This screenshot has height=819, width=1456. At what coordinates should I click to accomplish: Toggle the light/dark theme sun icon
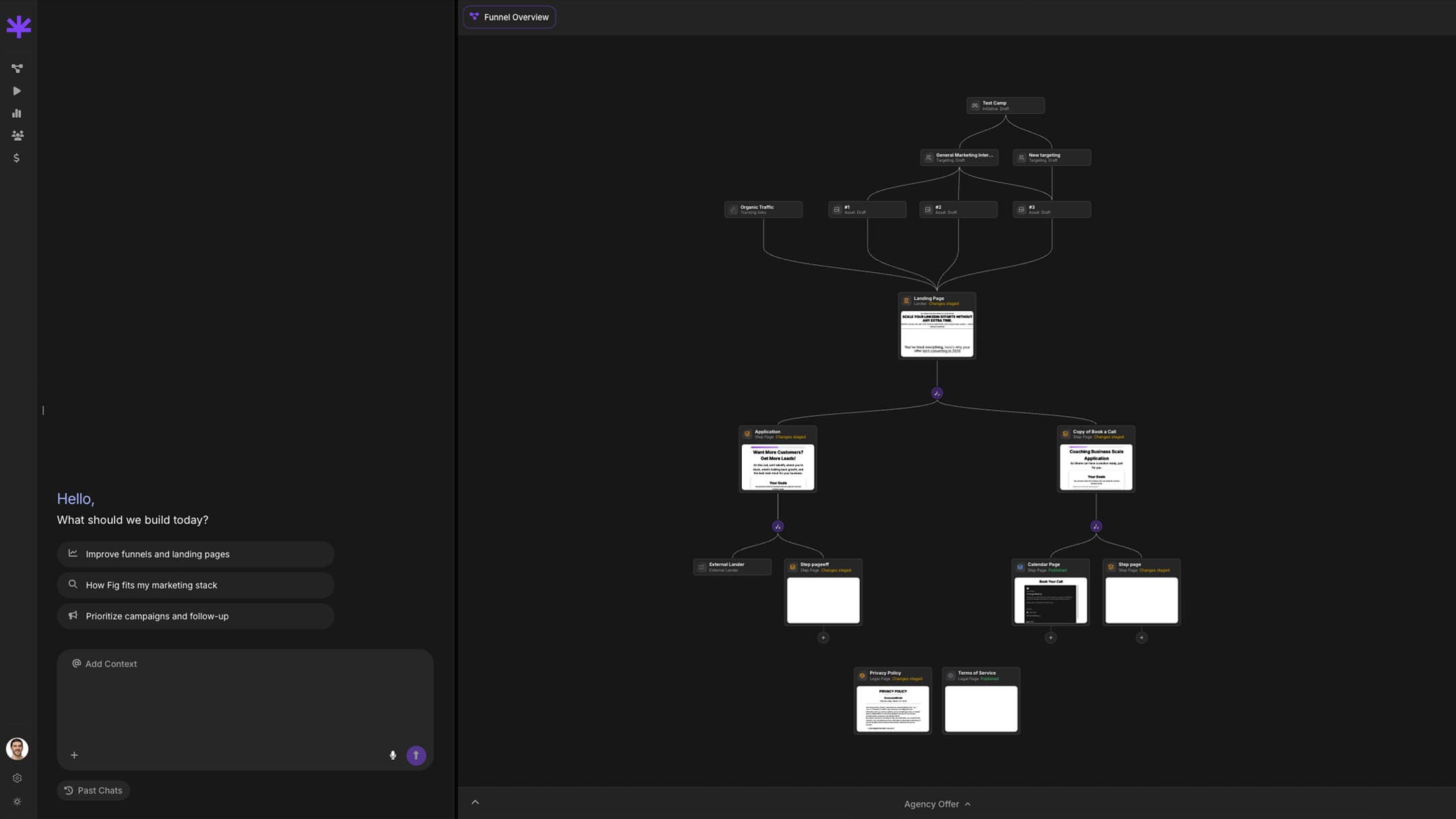pos(17,801)
